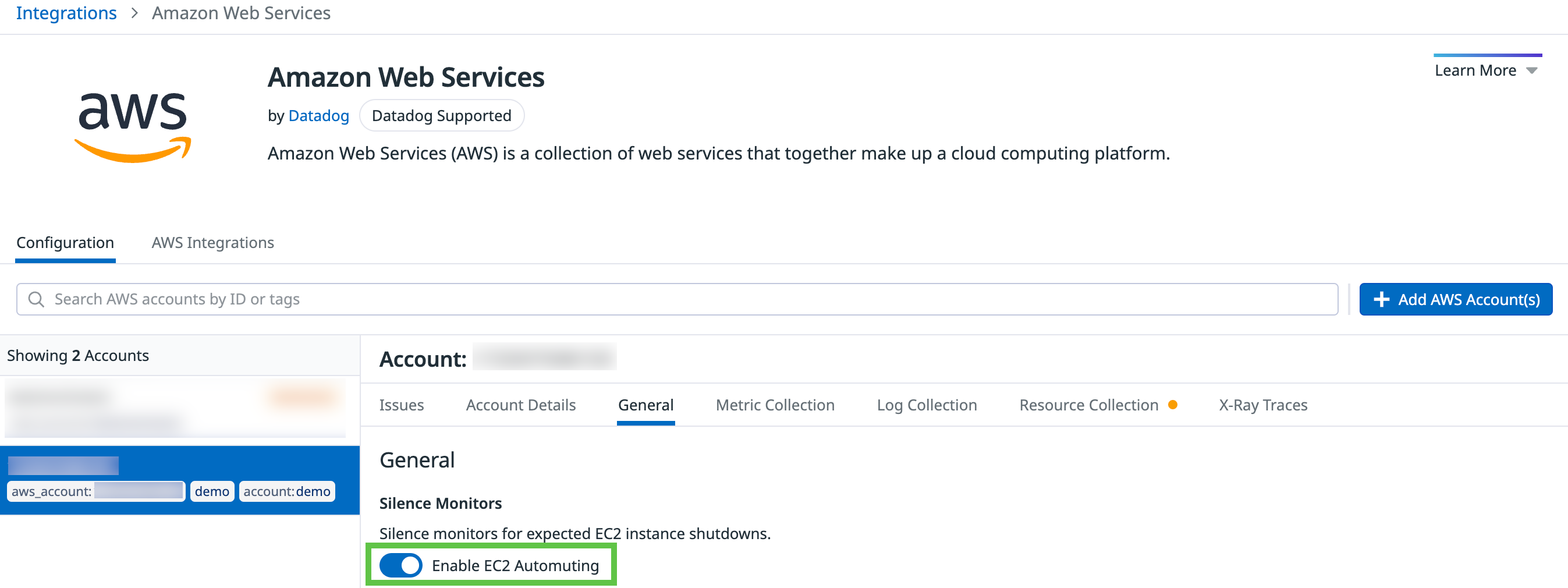Click the 'demo' tag
1568x588 pixels.
[212, 491]
